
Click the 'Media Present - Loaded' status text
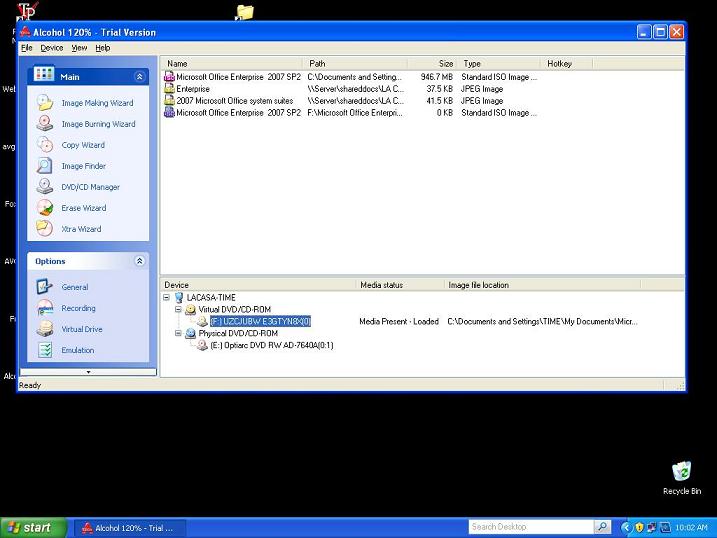tap(399, 321)
